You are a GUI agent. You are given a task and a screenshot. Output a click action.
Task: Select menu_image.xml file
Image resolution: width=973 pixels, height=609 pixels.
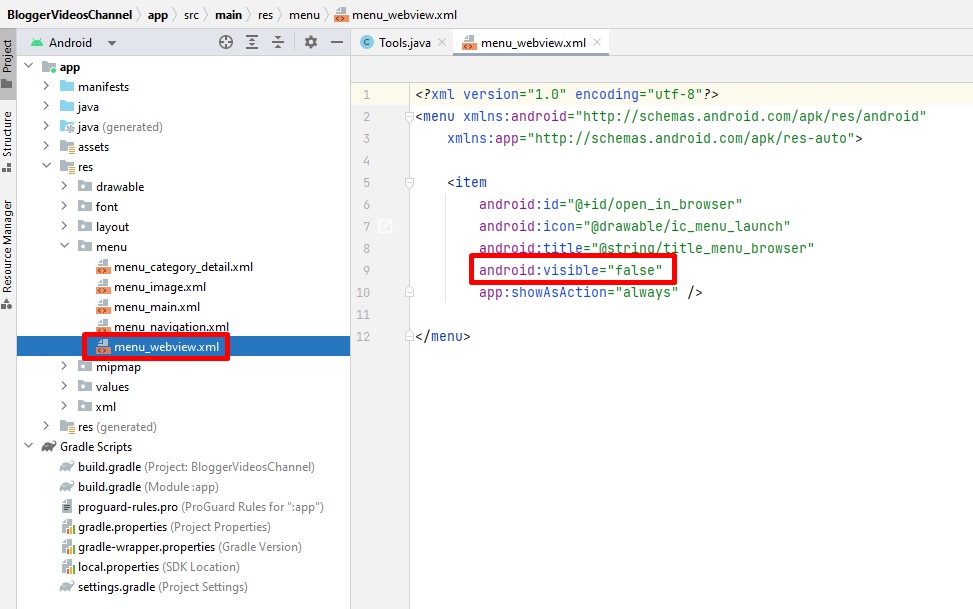(x=159, y=287)
